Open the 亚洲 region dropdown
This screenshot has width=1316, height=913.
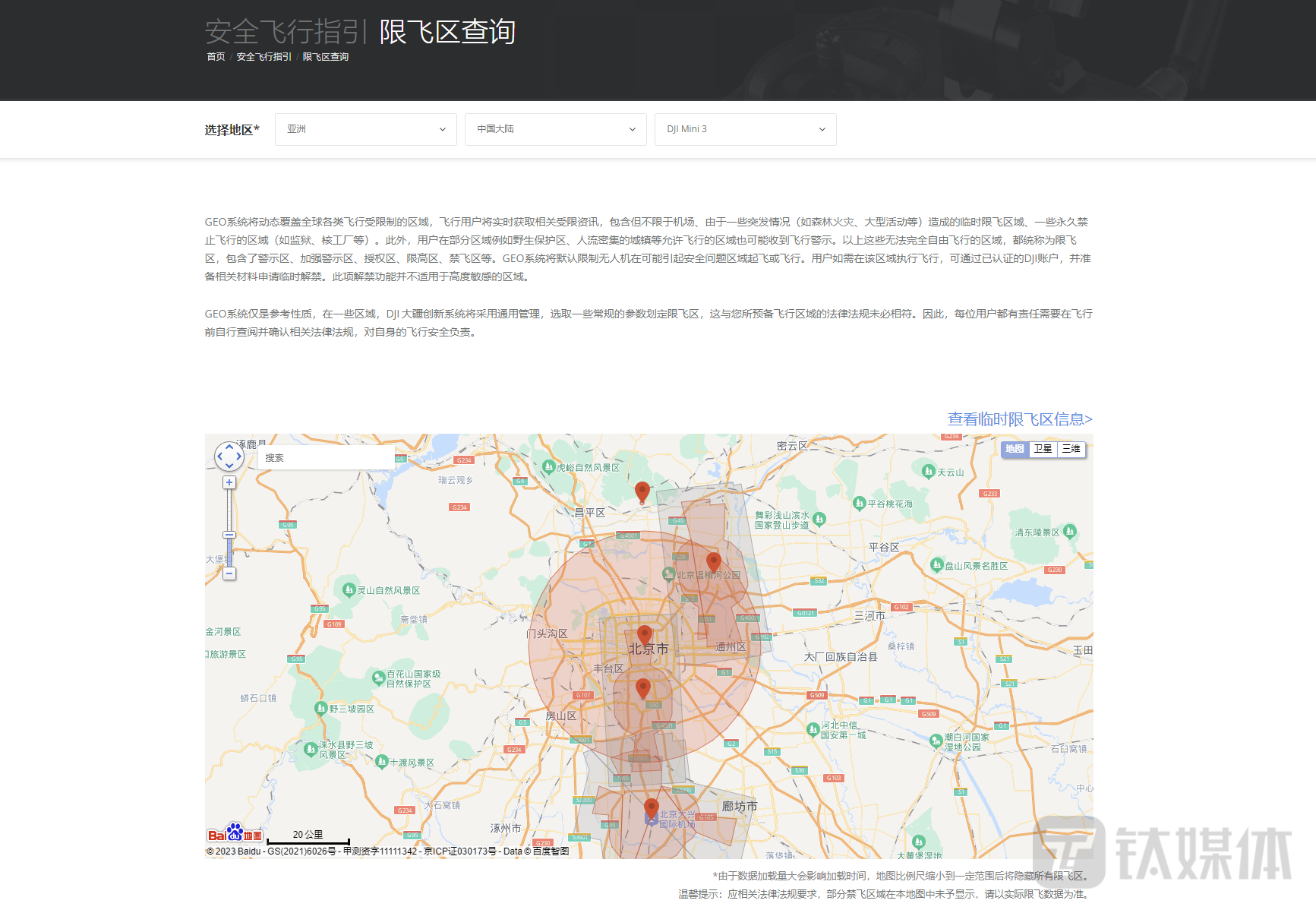(365, 129)
